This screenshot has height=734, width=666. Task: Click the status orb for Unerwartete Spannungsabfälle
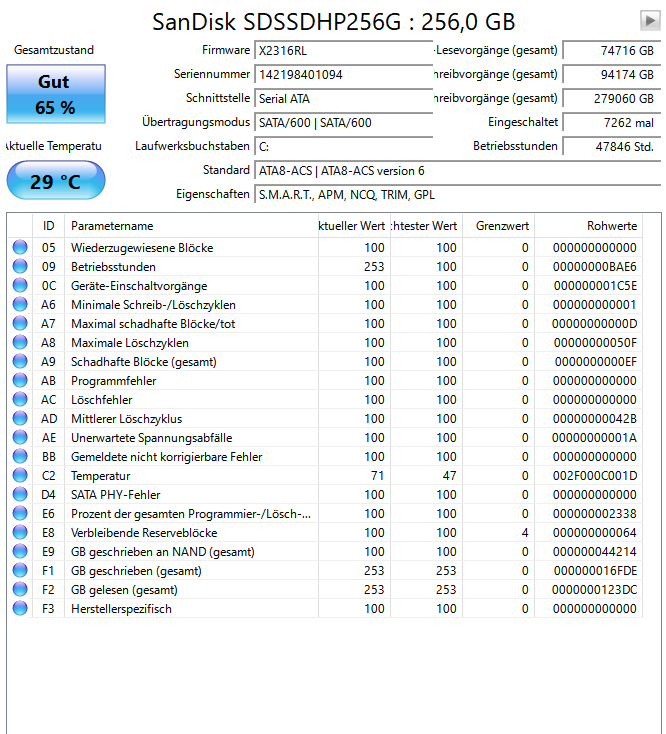tap(20, 437)
